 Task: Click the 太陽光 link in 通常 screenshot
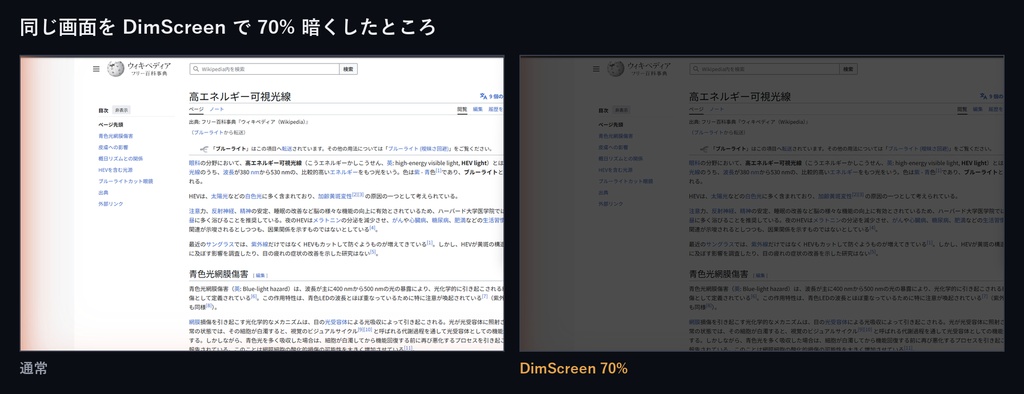coord(218,196)
